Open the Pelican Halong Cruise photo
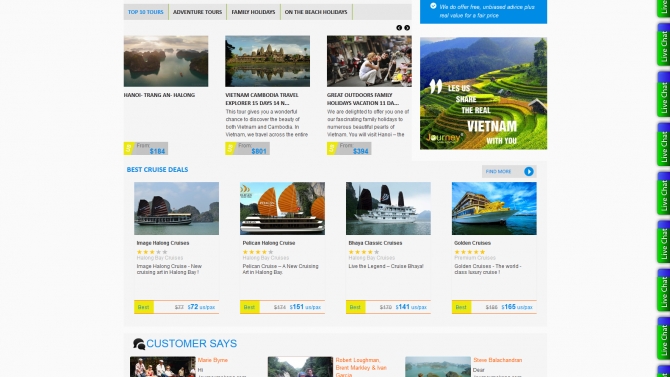 pos(282,209)
